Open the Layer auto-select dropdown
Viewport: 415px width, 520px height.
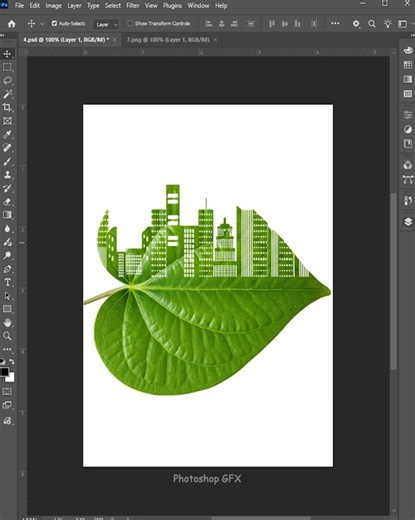pos(106,24)
